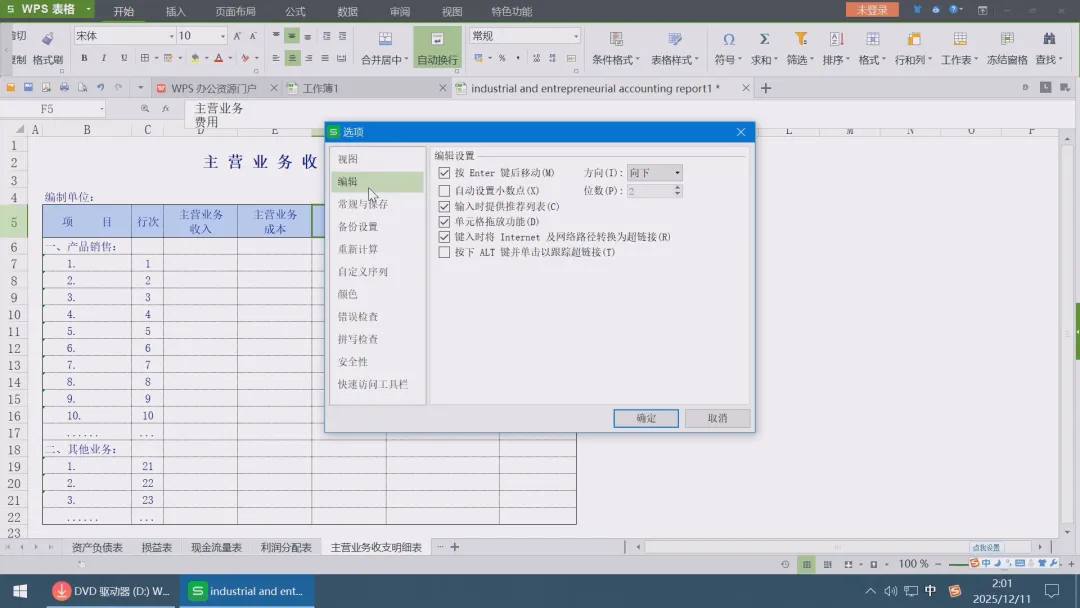Increase the 位数 stepper value
1080x608 pixels.
(677, 187)
